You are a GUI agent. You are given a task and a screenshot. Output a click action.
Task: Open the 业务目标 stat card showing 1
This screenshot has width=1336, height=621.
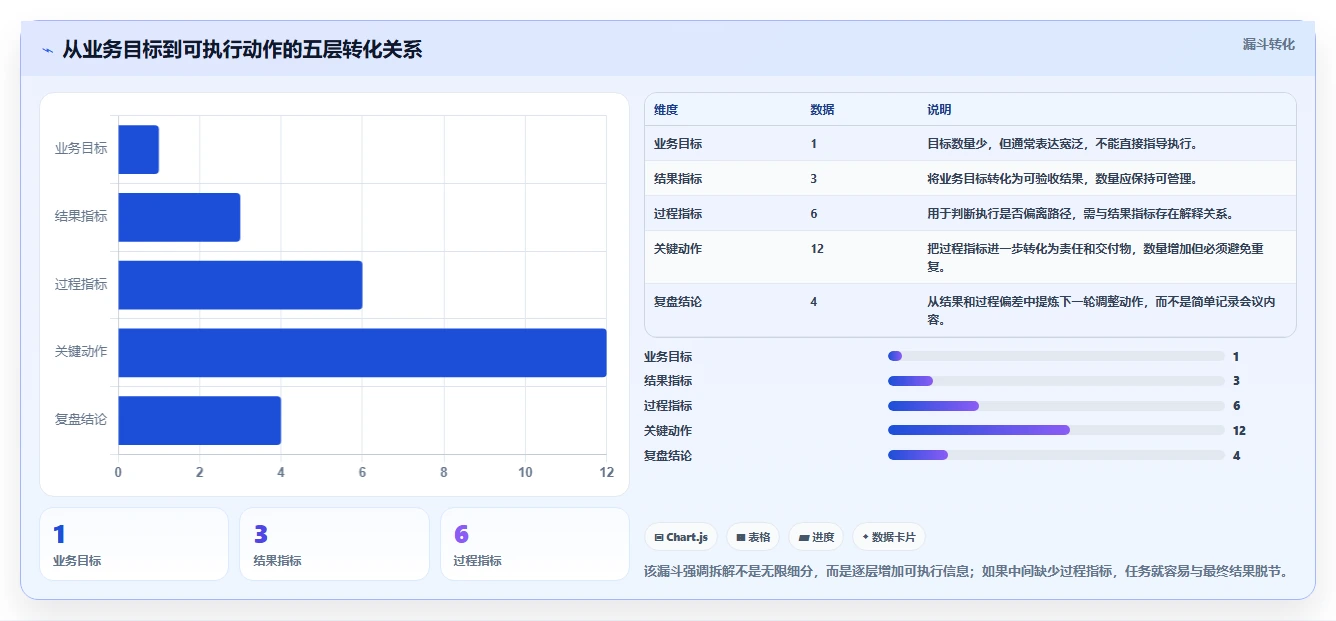click(x=134, y=544)
